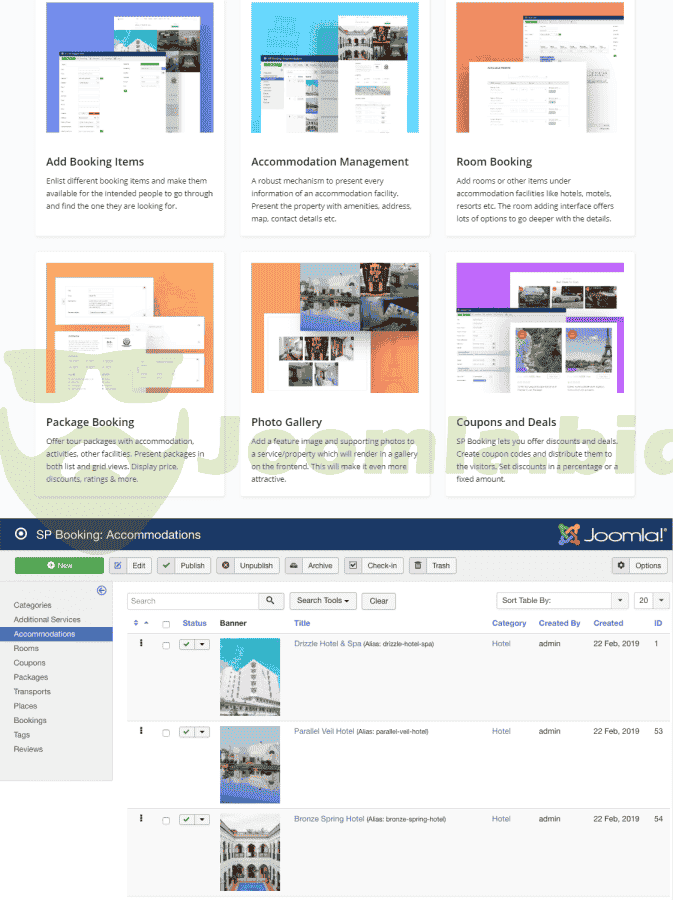Check the select-all checkbox in table header
The width and height of the screenshot is (673, 900).
point(166,624)
